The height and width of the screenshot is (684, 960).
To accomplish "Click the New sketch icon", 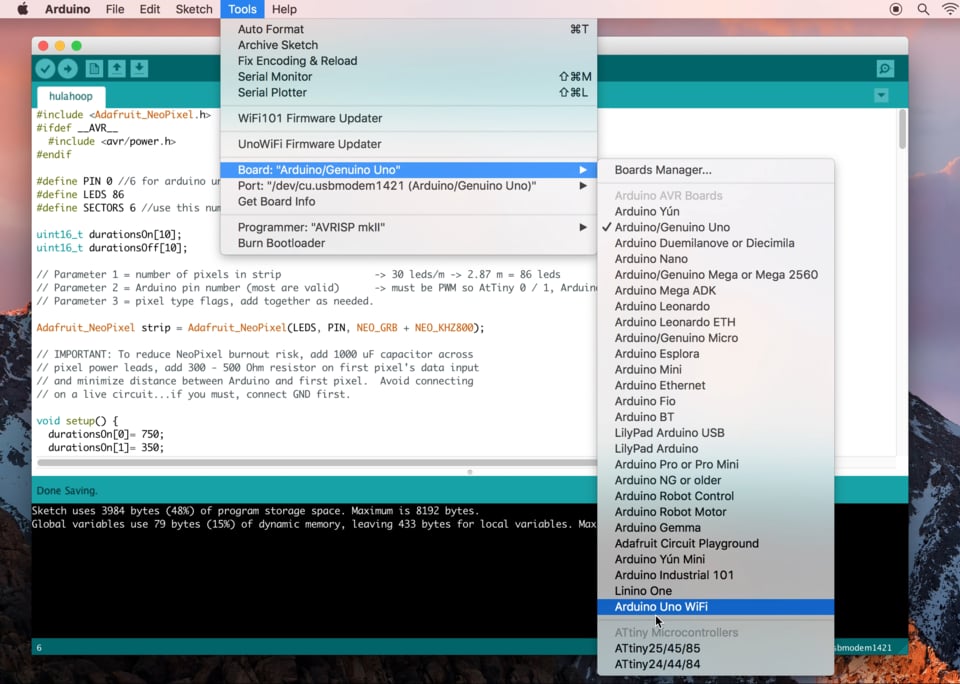I will coord(94,69).
